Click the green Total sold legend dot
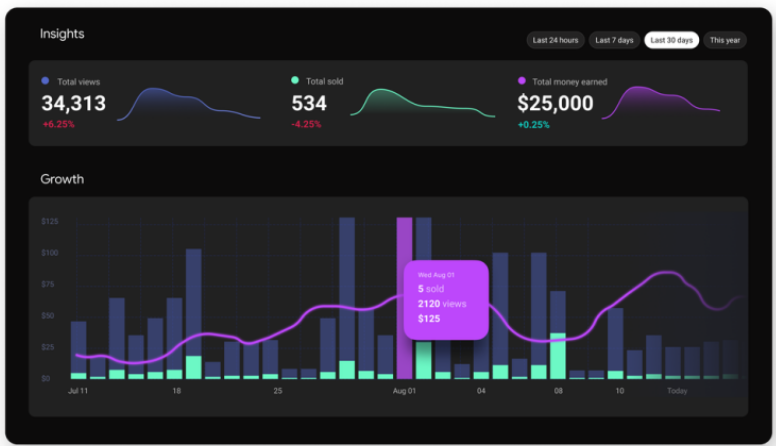Screen dimensions: 776x446 295,80
